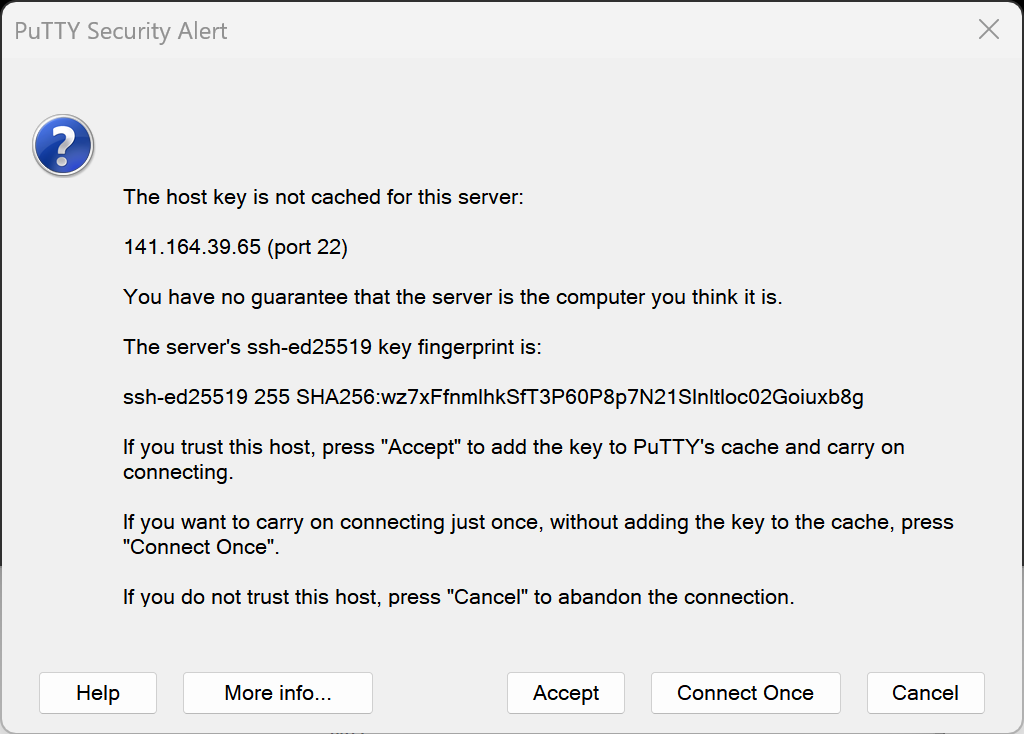Click the 'If you want to carry on' paragraph start
The width and height of the screenshot is (1024, 734).
(x=230, y=522)
